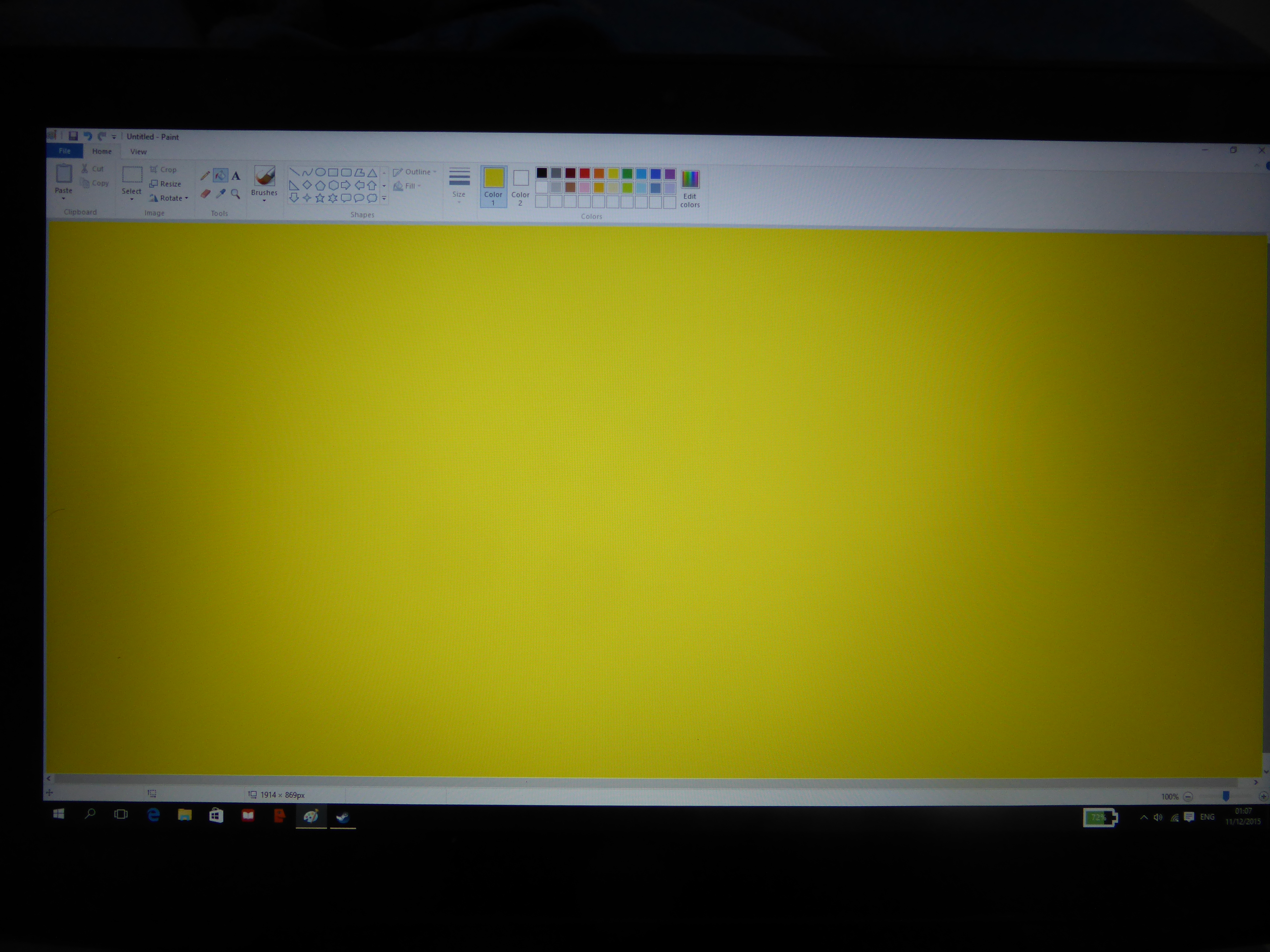The height and width of the screenshot is (952, 1270).
Task: Choose the Hexagon shape
Action: click(x=333, y=185)
